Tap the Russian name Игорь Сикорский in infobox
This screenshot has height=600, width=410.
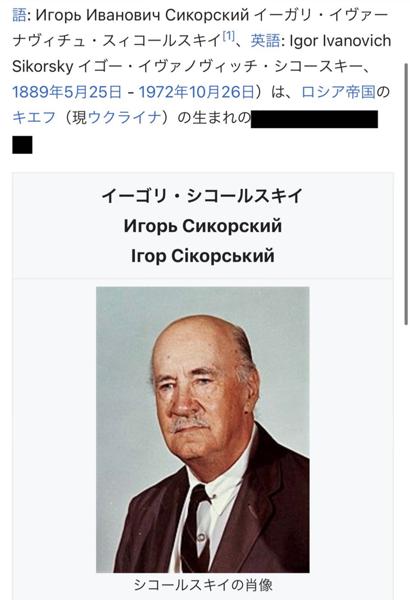click(x=203, y=226)
